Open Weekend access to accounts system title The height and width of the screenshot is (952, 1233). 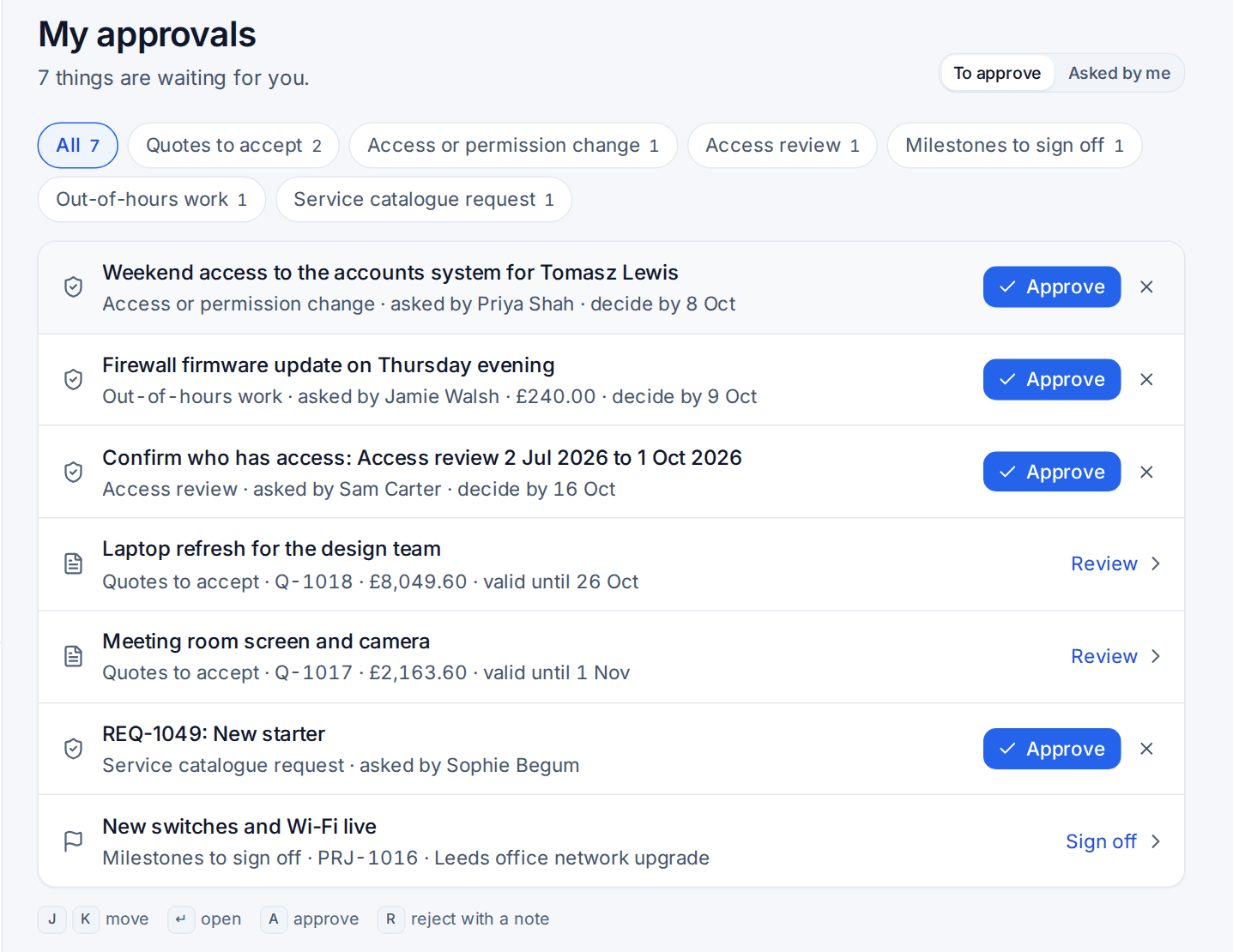(390, 273)
